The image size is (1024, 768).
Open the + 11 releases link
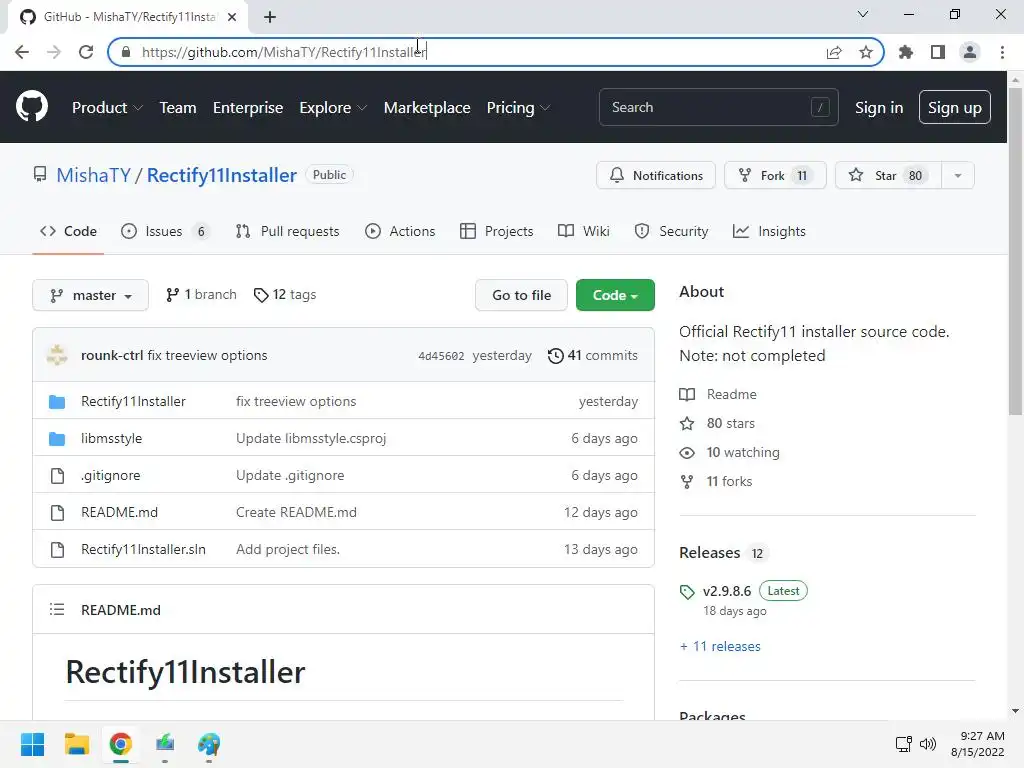pos(720,647)
